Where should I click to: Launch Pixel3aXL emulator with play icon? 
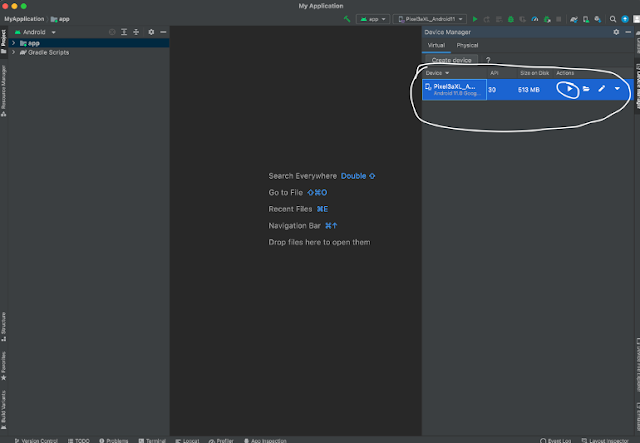(570, 89)
